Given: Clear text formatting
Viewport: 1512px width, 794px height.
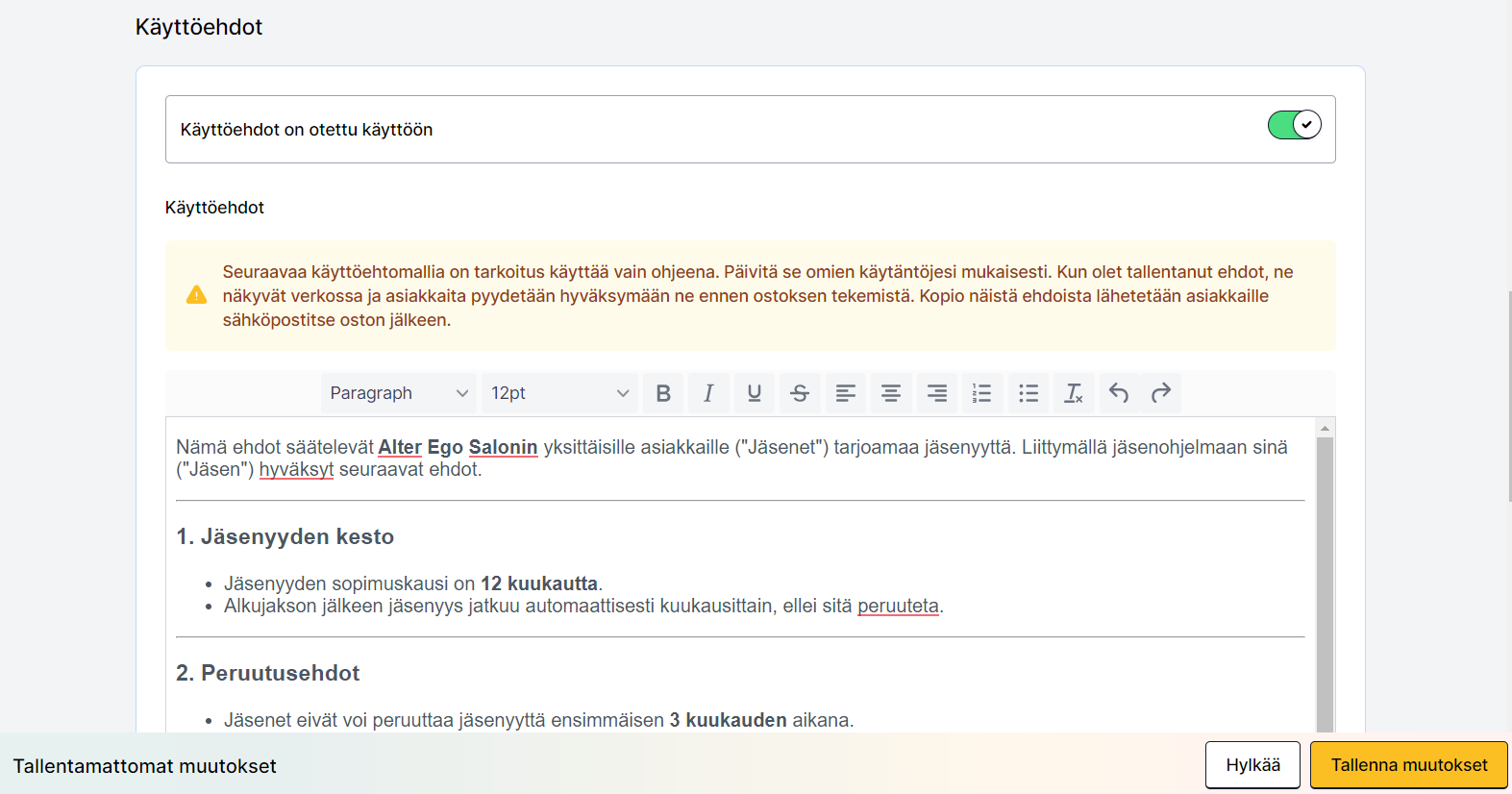Looking at the screenshot, I should 1074,393.
